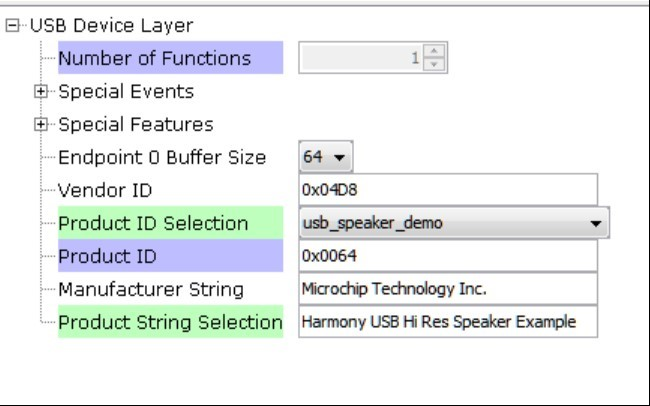Select the Endpoint 0 Buffer Size label
Screen dimensions: 650x406
162,157
